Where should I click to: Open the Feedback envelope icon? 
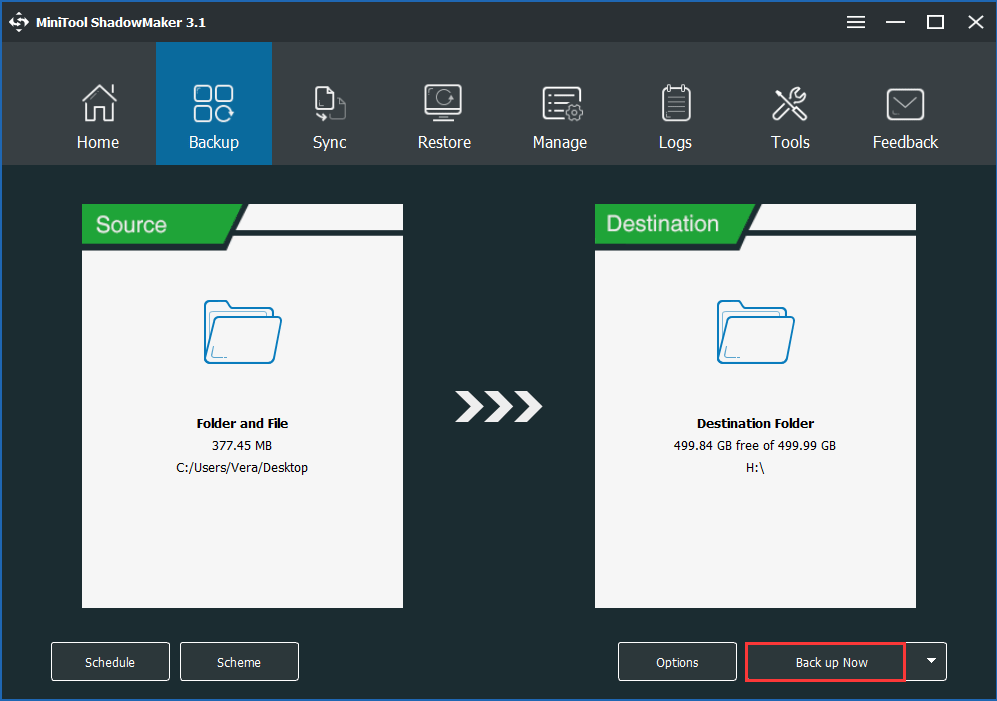[904, 103]
